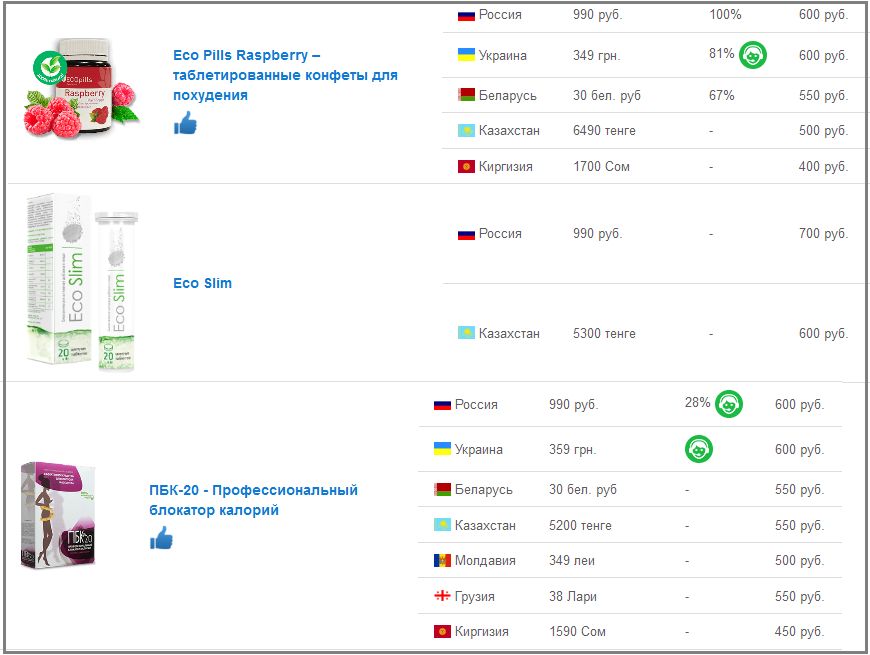Click the Kazakhstan flag in the 5300 тенге row
The width and height of the screenshot is (870, 655).
[466, 333]
